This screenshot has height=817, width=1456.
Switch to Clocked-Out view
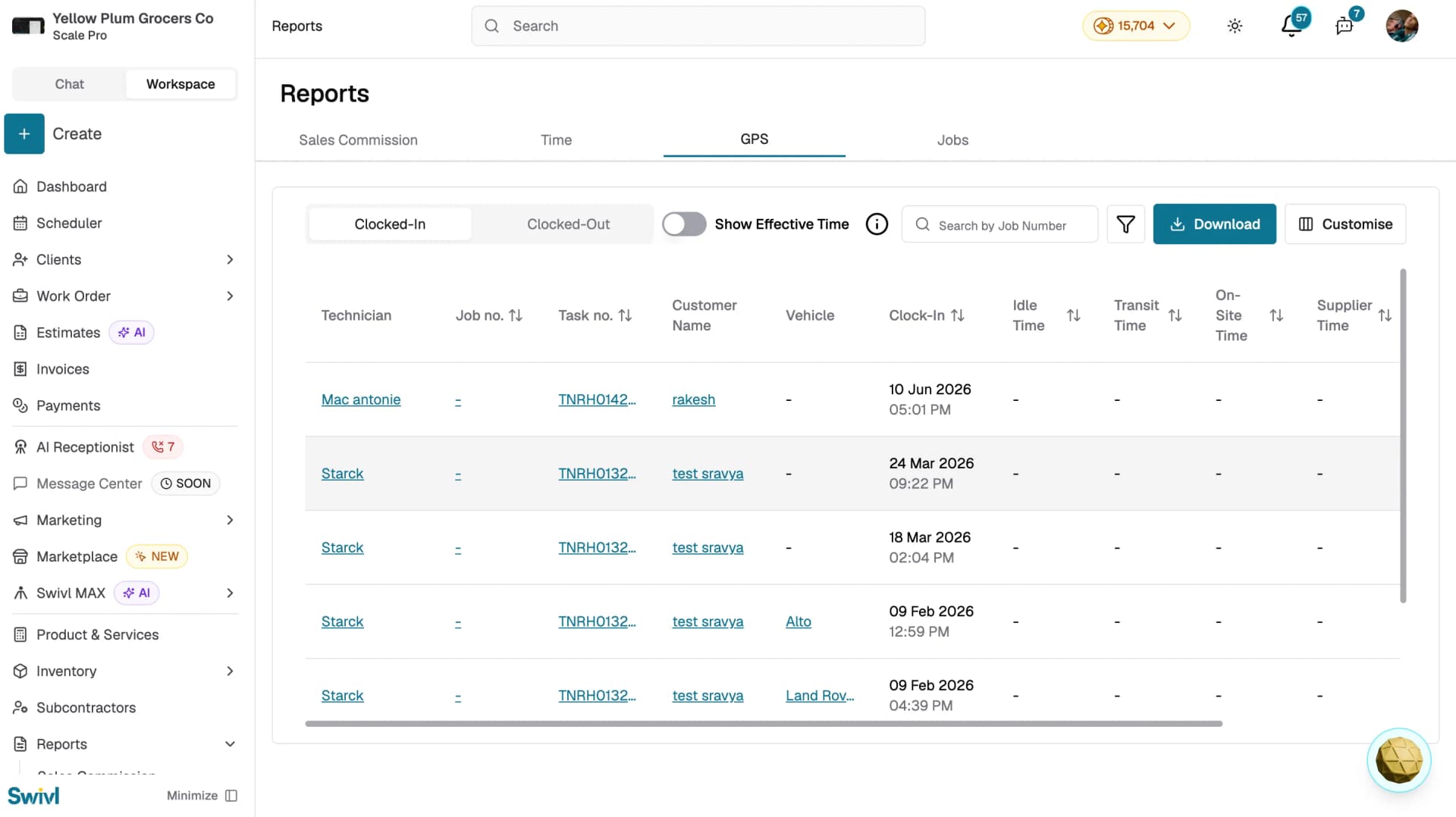pyautogui.click(x=568, y=224)
